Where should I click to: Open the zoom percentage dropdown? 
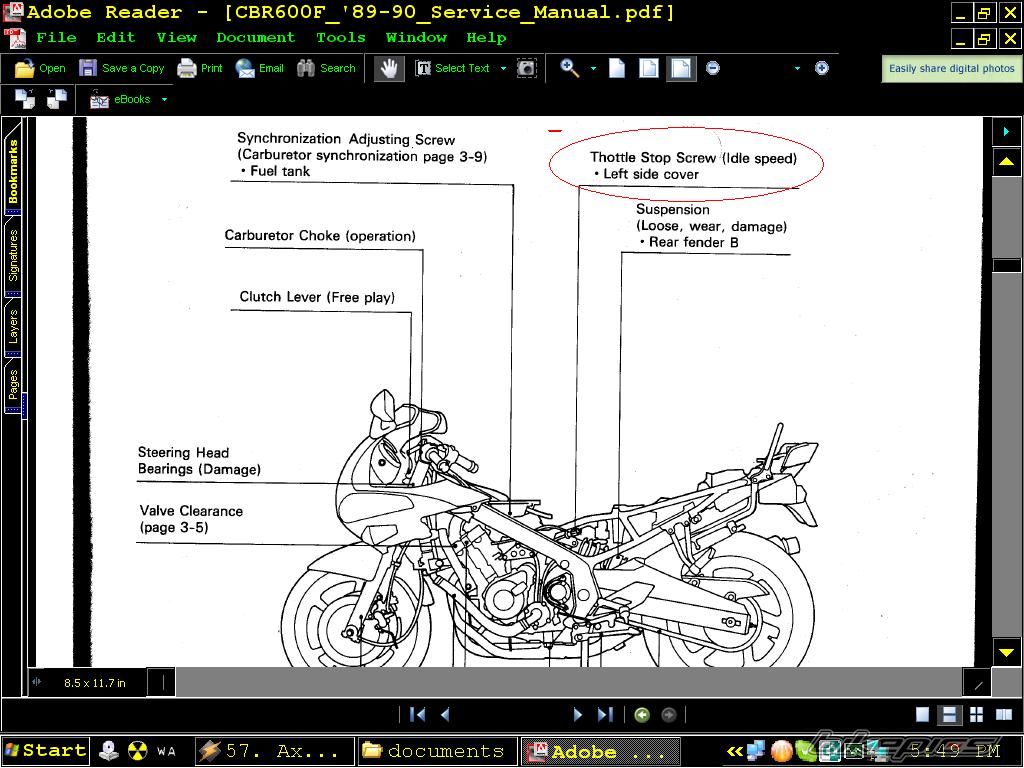coord(797,68)
